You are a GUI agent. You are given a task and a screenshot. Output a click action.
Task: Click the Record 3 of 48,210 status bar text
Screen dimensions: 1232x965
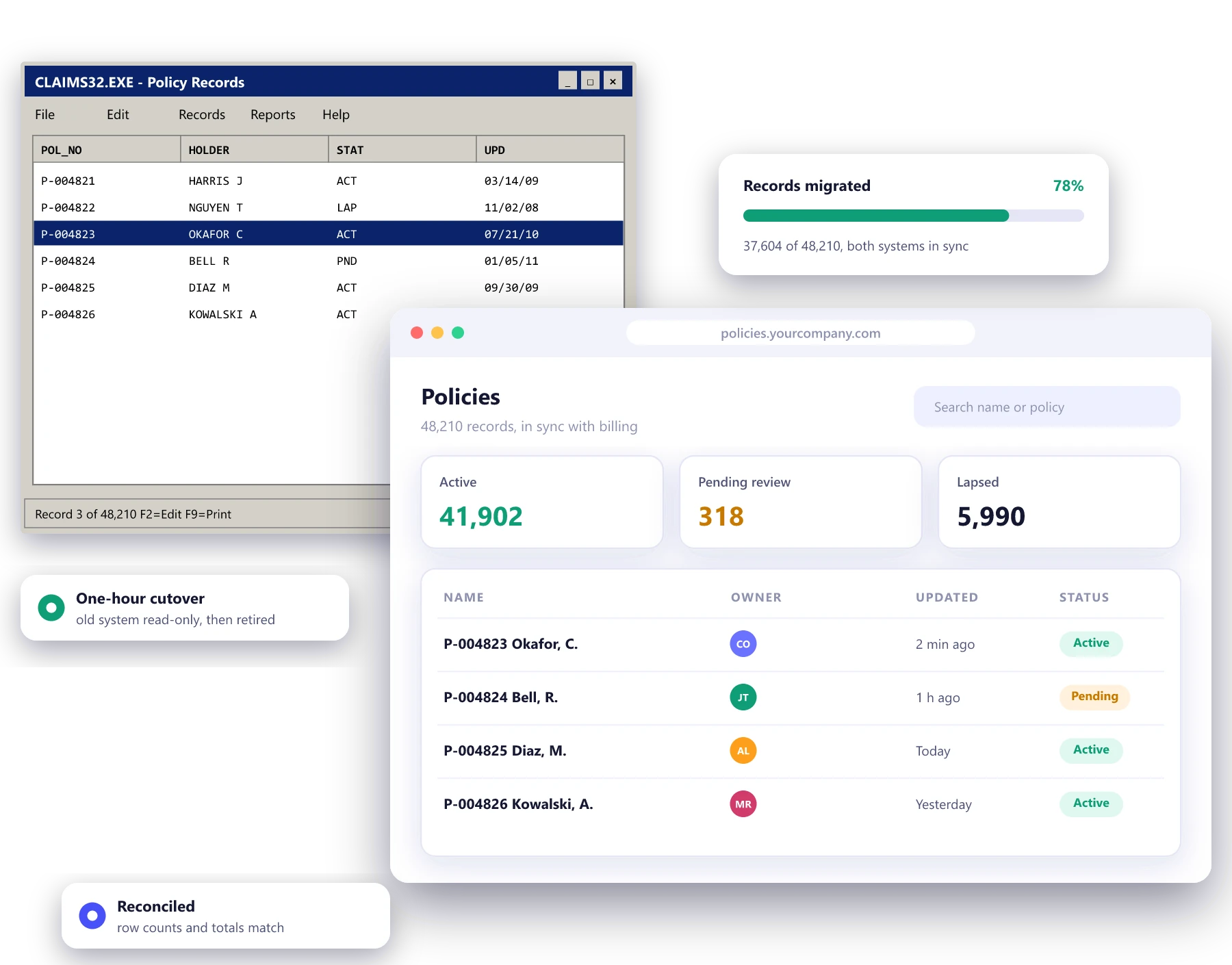pos(133,514)
